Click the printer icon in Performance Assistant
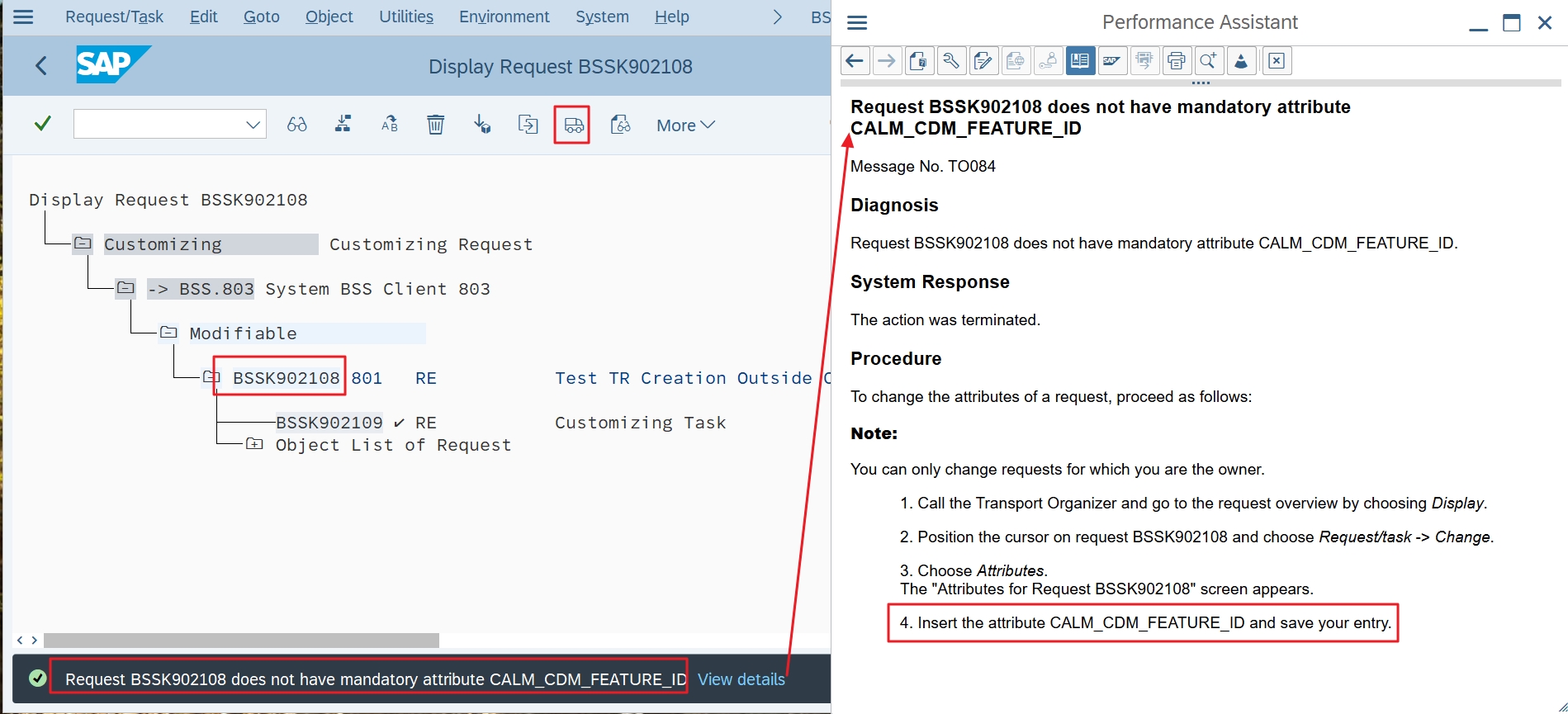 coord(1176,61)
